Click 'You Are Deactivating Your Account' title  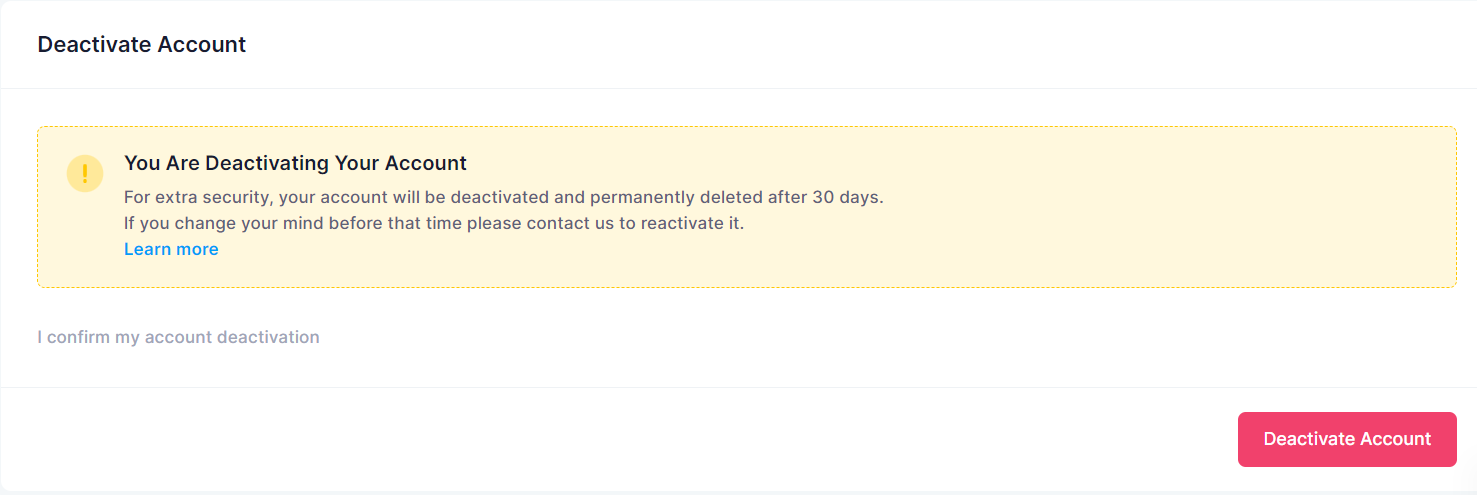[x=295, y=163]
